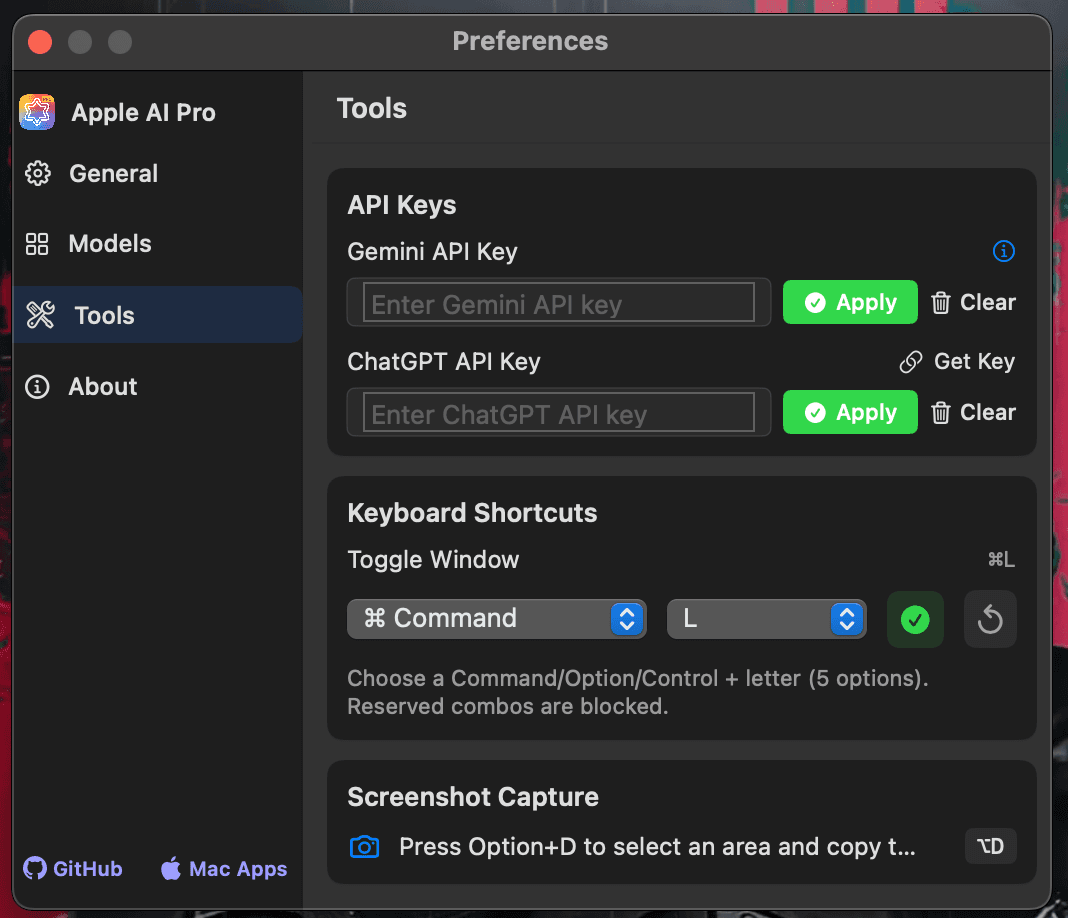The image size is (1068, 918).
Task: Click the Enter ChatGPT API key field
Action: pyautogui.click(x=558, y=412)
